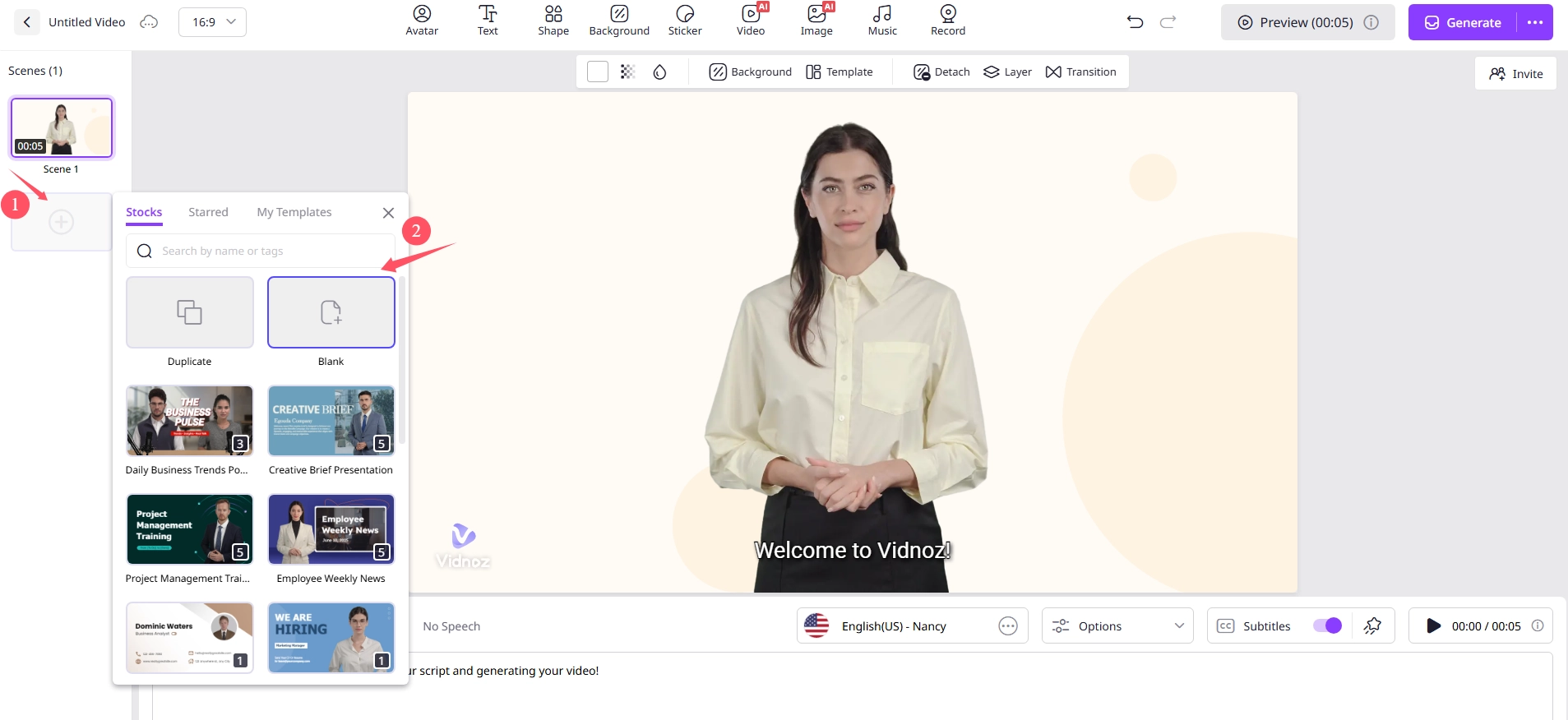
Task: Click the script text input area
Action: 852,686
